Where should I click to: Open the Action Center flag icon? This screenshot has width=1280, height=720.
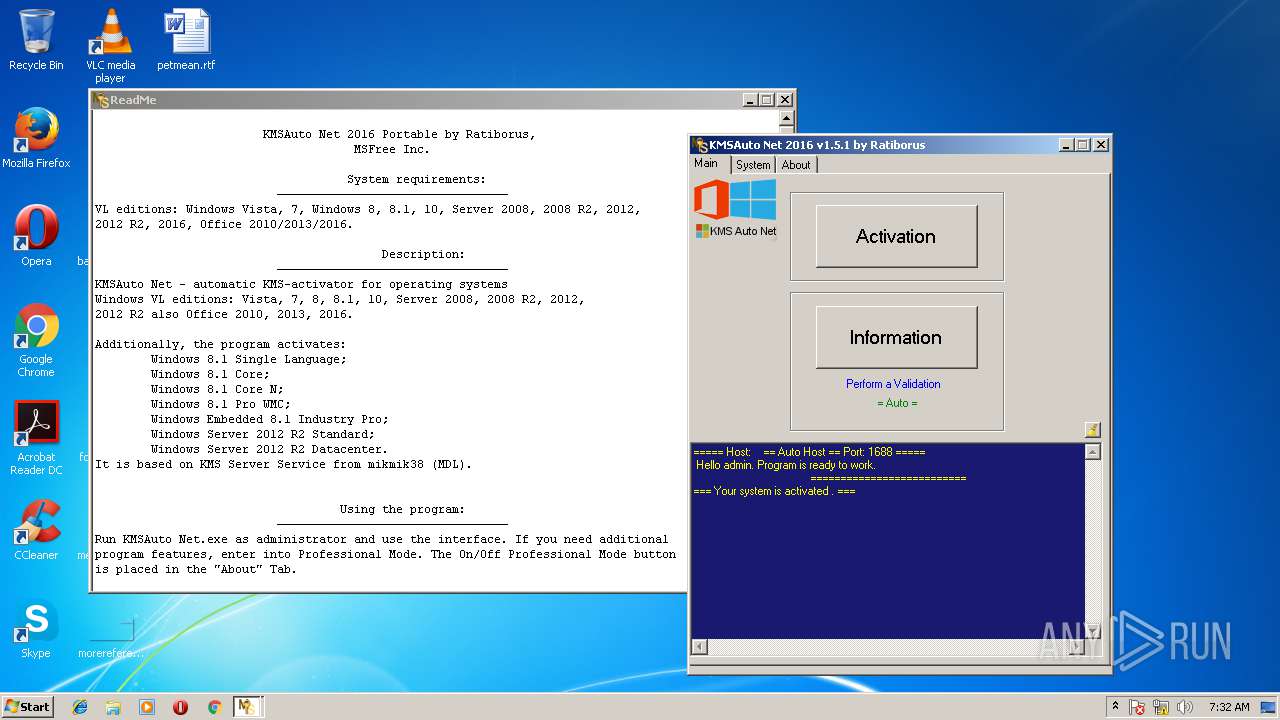click(1138, 707)
